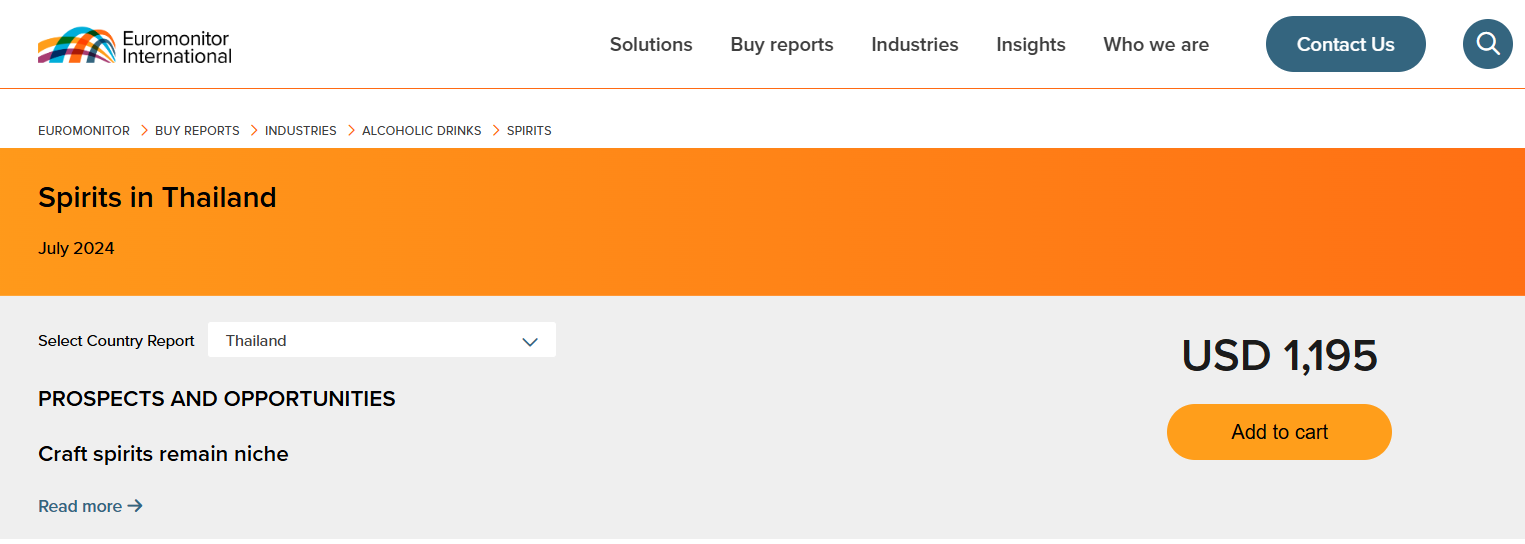Screen dimensions: 1525x544
Task: Click the Euromonitor International logo
Action: (x=135, y=46)
